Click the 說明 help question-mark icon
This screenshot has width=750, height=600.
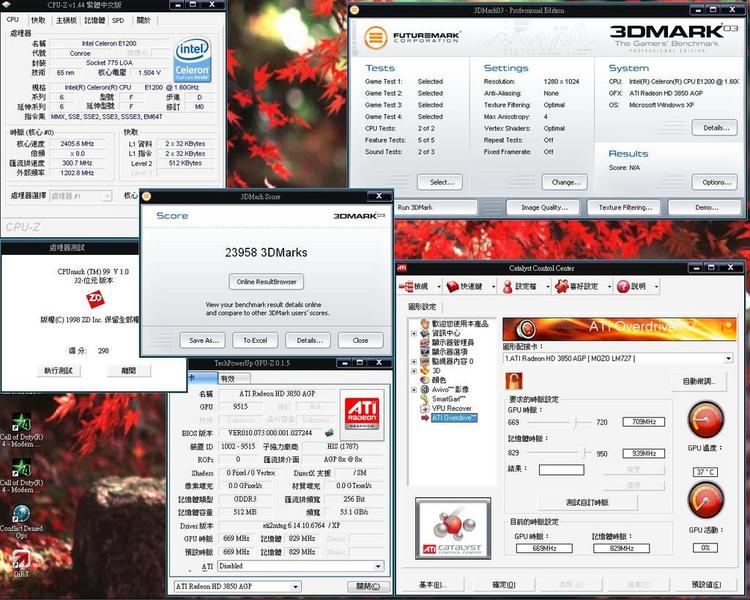tap(623, 286)
